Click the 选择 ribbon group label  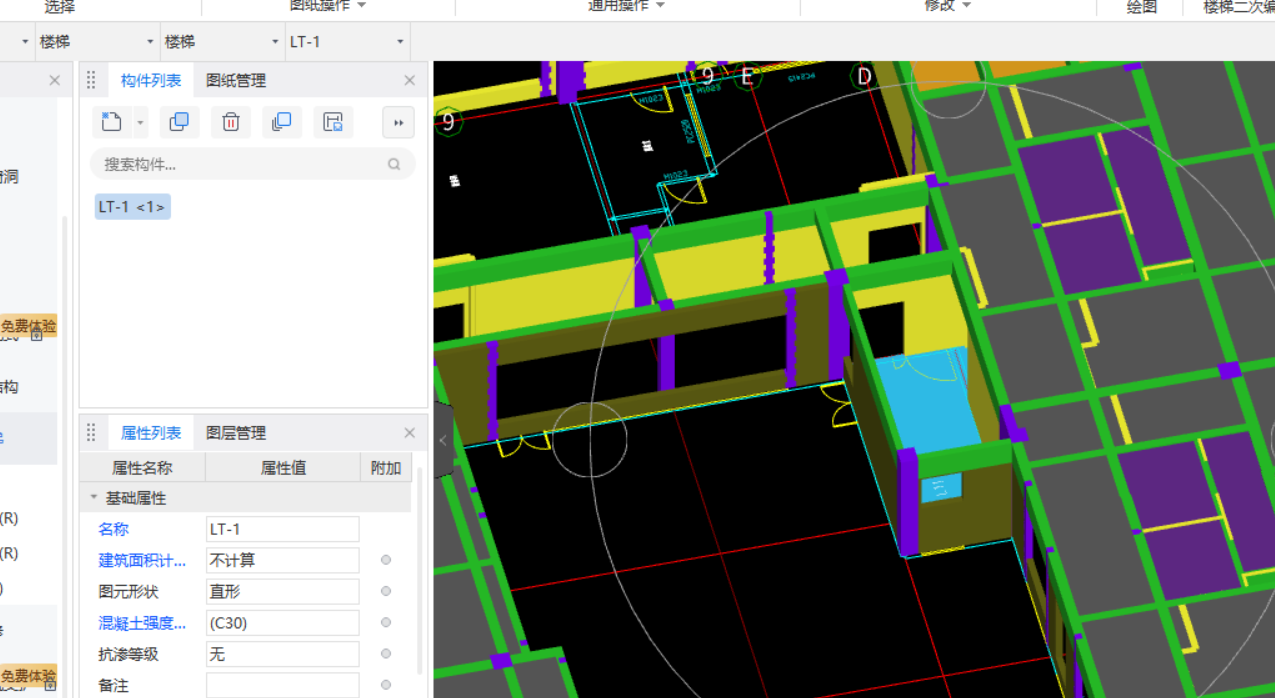(59, 6)
